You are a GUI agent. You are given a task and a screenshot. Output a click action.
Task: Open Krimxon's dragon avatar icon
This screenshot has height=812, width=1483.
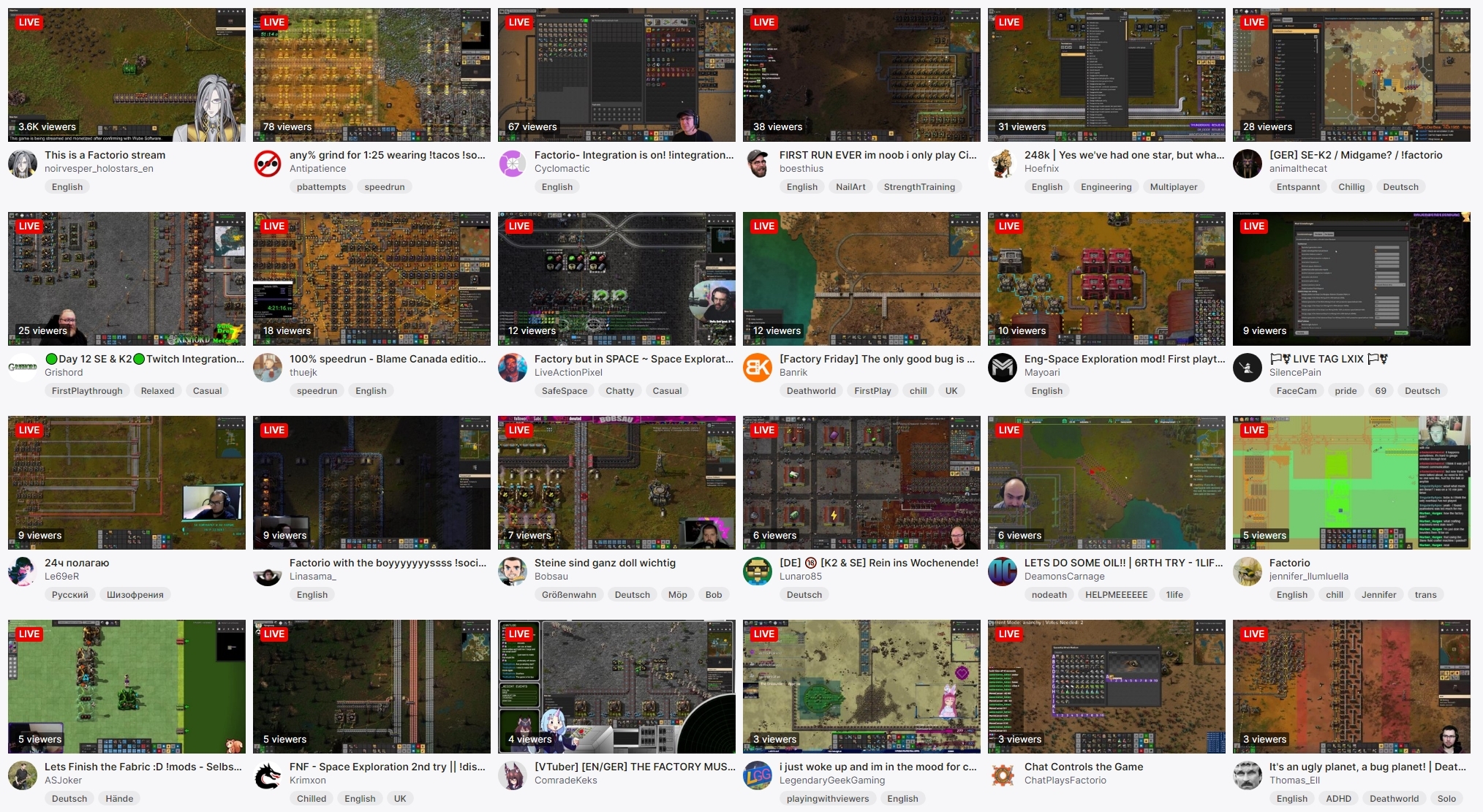pos(268,775)
